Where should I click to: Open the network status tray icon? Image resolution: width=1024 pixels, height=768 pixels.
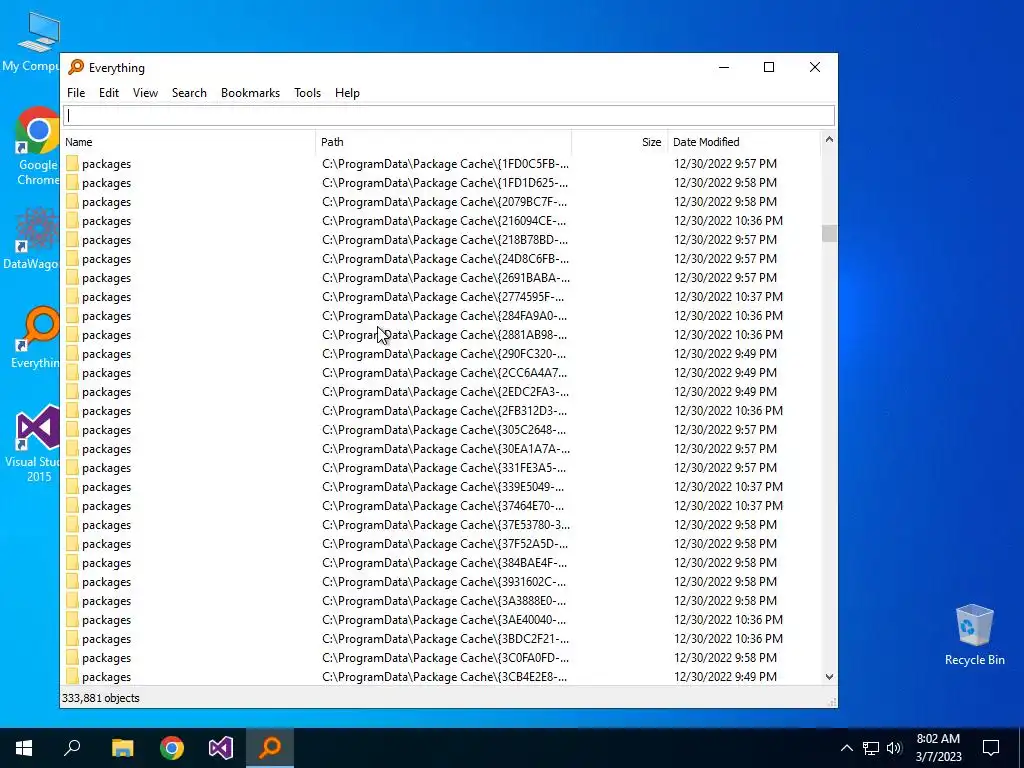coord(871,748)
